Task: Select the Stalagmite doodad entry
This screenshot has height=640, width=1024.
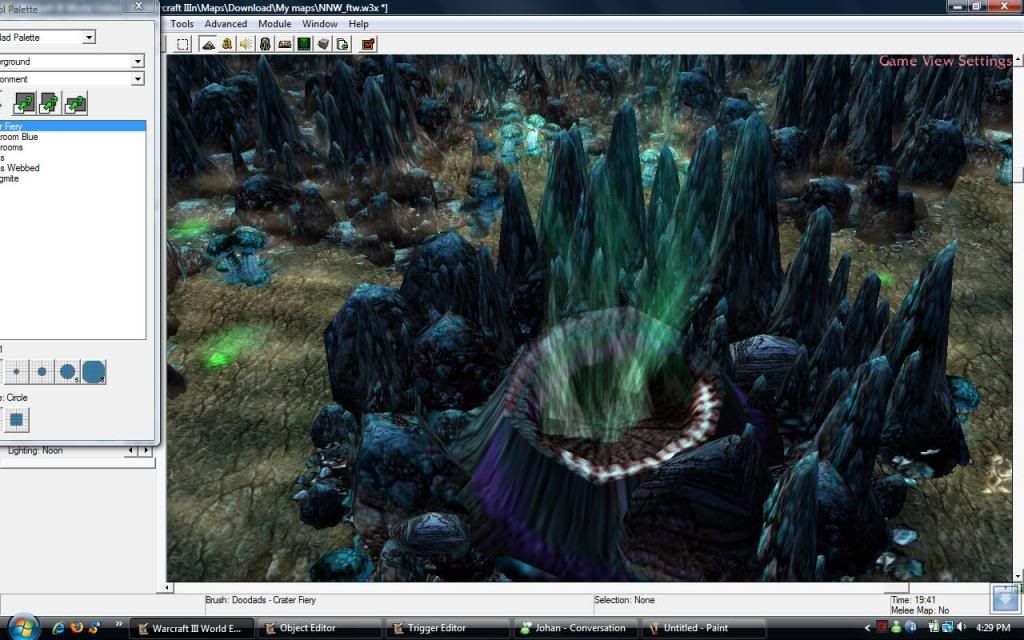Action: pos(72,178)
